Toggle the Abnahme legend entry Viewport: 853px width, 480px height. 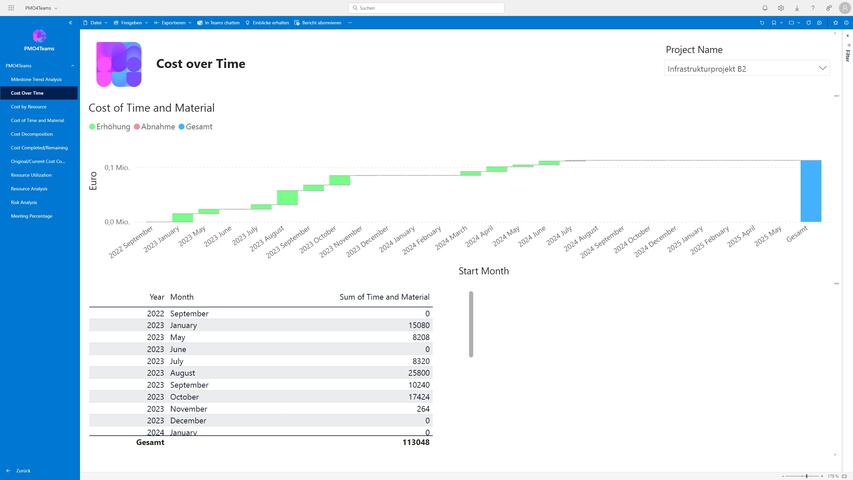pyautogui.click(x=154, y=127)
